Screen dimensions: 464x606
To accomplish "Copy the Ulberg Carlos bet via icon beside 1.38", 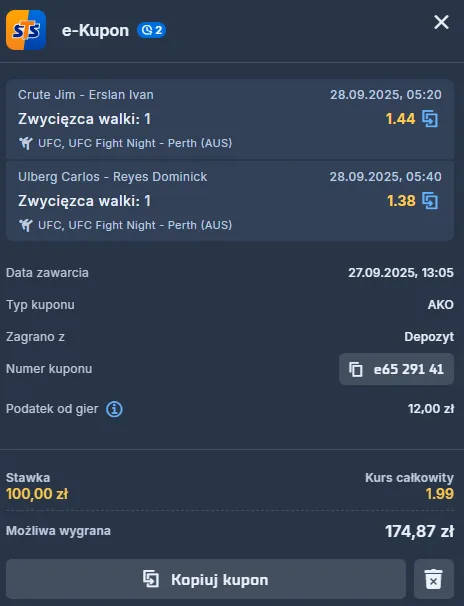I will 430,201.
